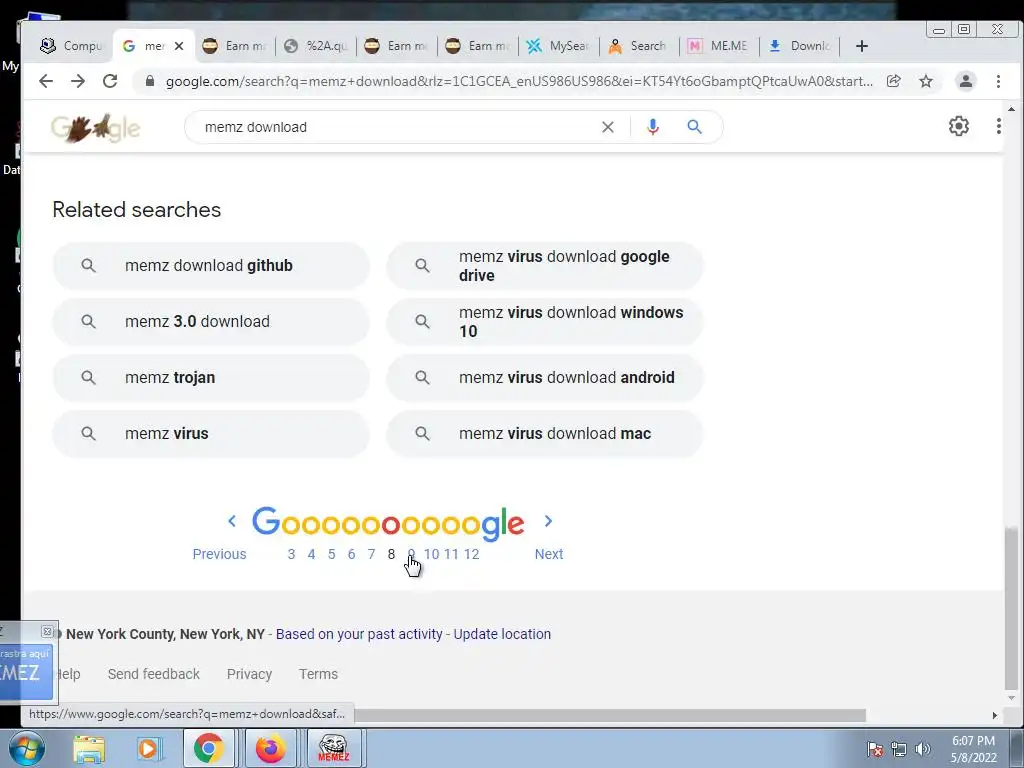The image size is (1024, 768).
Task: Click the vertical scrollbar thumb
Action: point(1011,607)
